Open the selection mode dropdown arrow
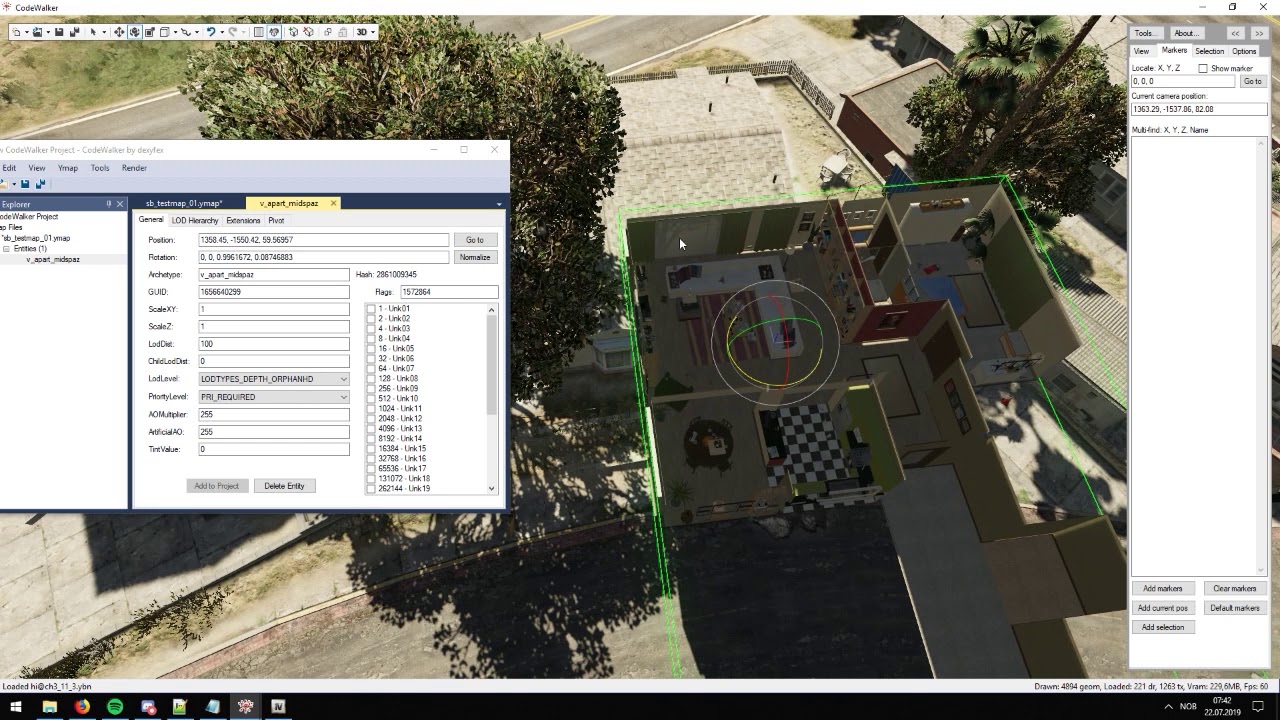 (x=104, y=32)
